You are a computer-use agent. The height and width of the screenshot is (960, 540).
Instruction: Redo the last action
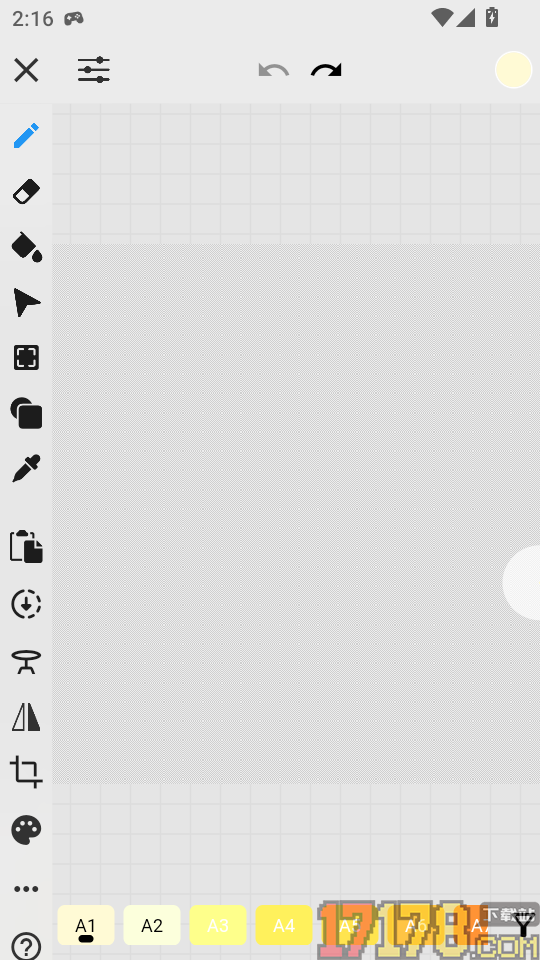[x=326, y=70]
